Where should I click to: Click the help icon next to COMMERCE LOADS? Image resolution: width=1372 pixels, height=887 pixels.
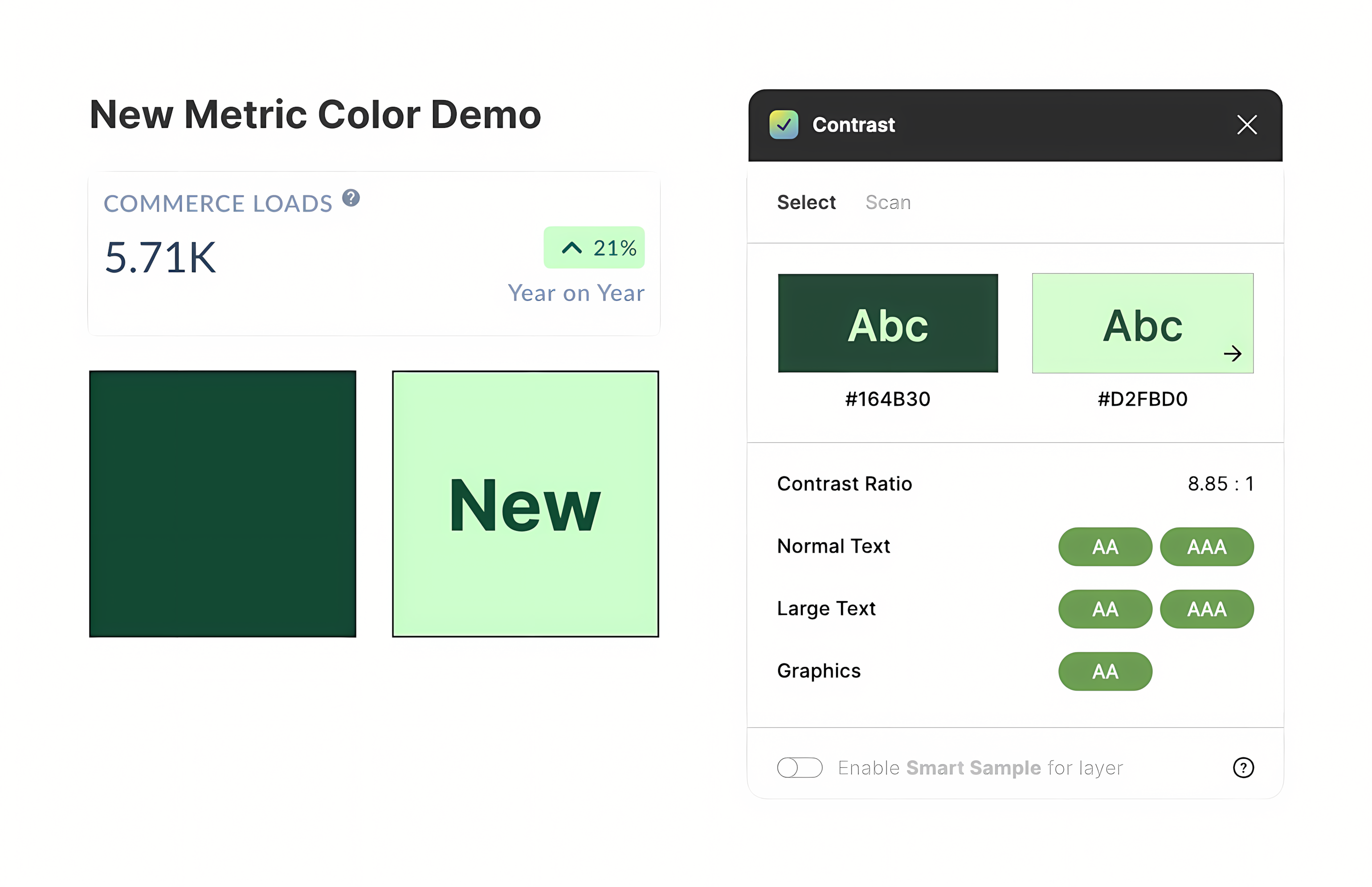click(351, 199)
